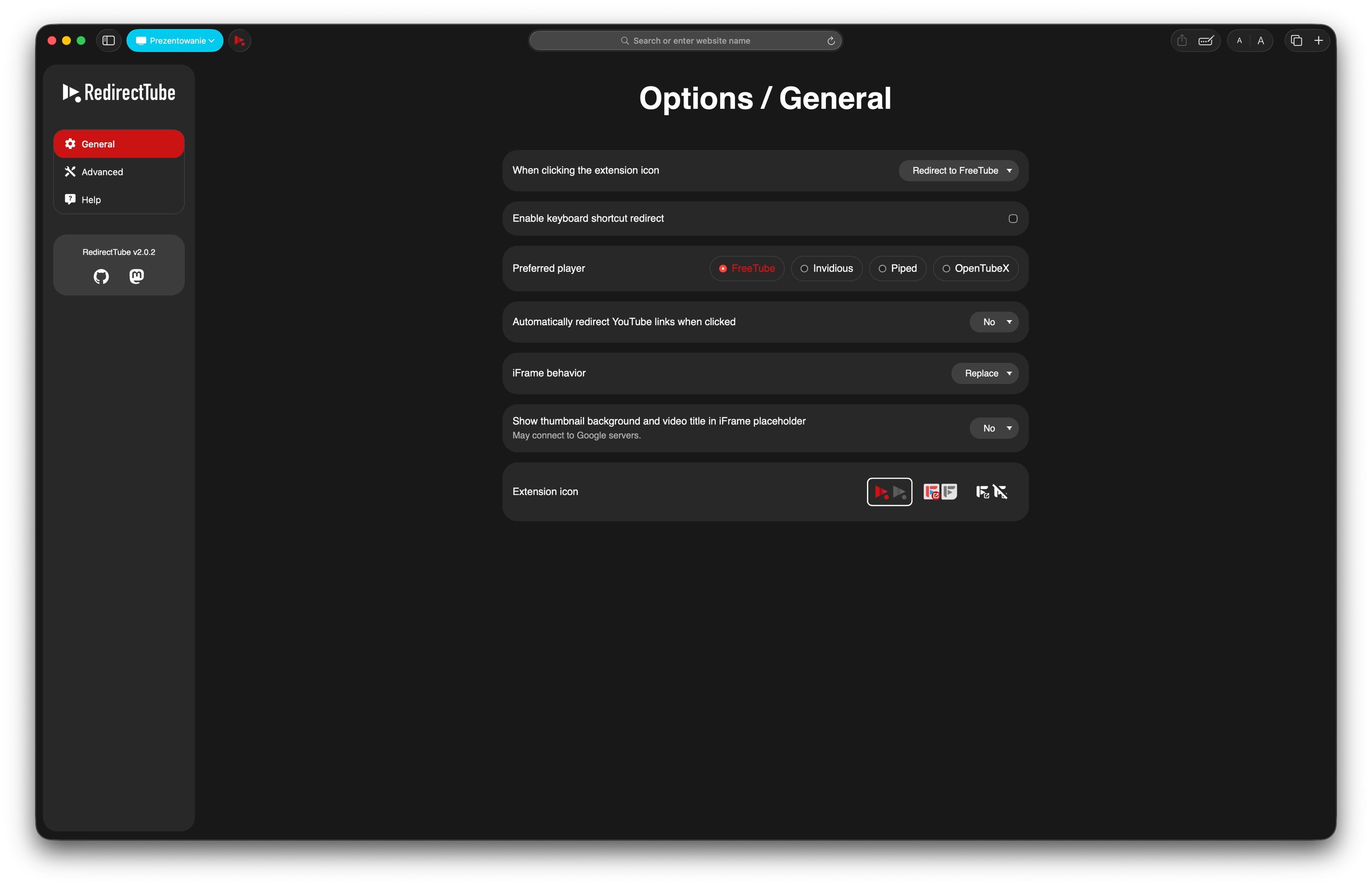
Task: Click the Show thumbnail background label text
Action: (x=659, y=421)
